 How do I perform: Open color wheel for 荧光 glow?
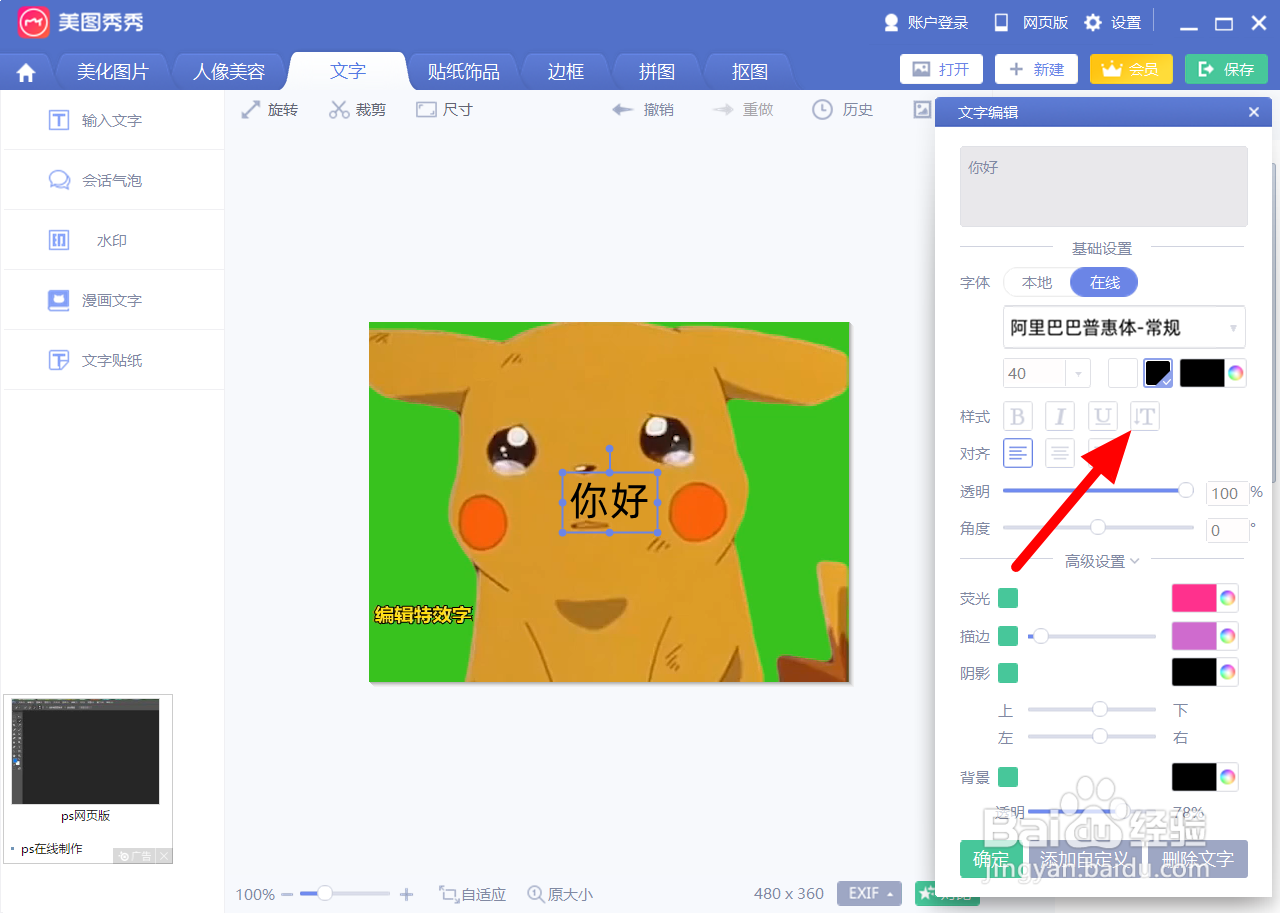[1228, 598]
